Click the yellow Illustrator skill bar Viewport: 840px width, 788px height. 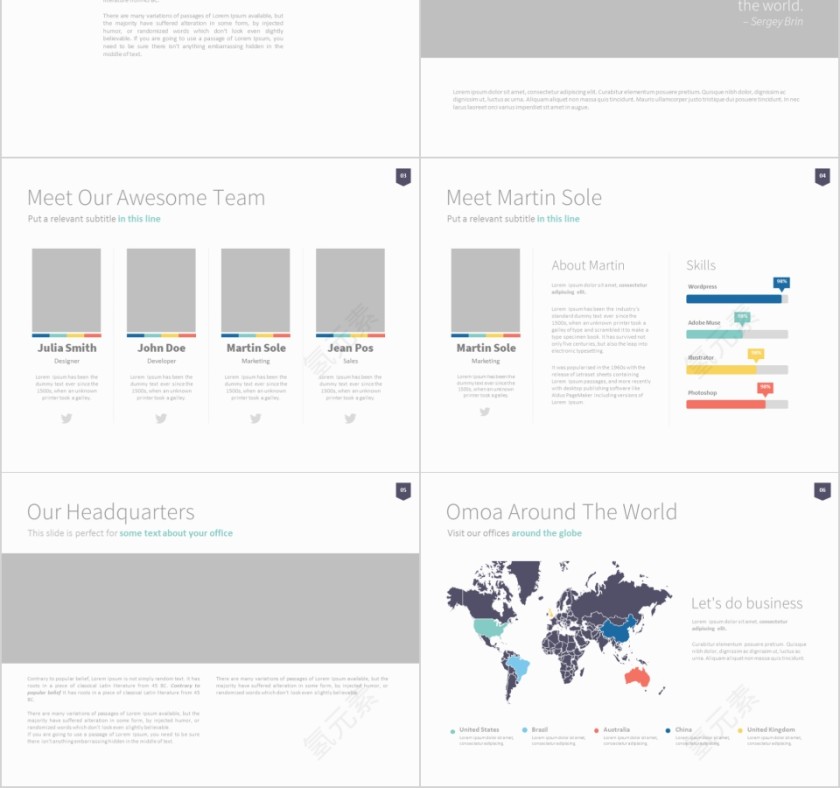click(721, 370)
